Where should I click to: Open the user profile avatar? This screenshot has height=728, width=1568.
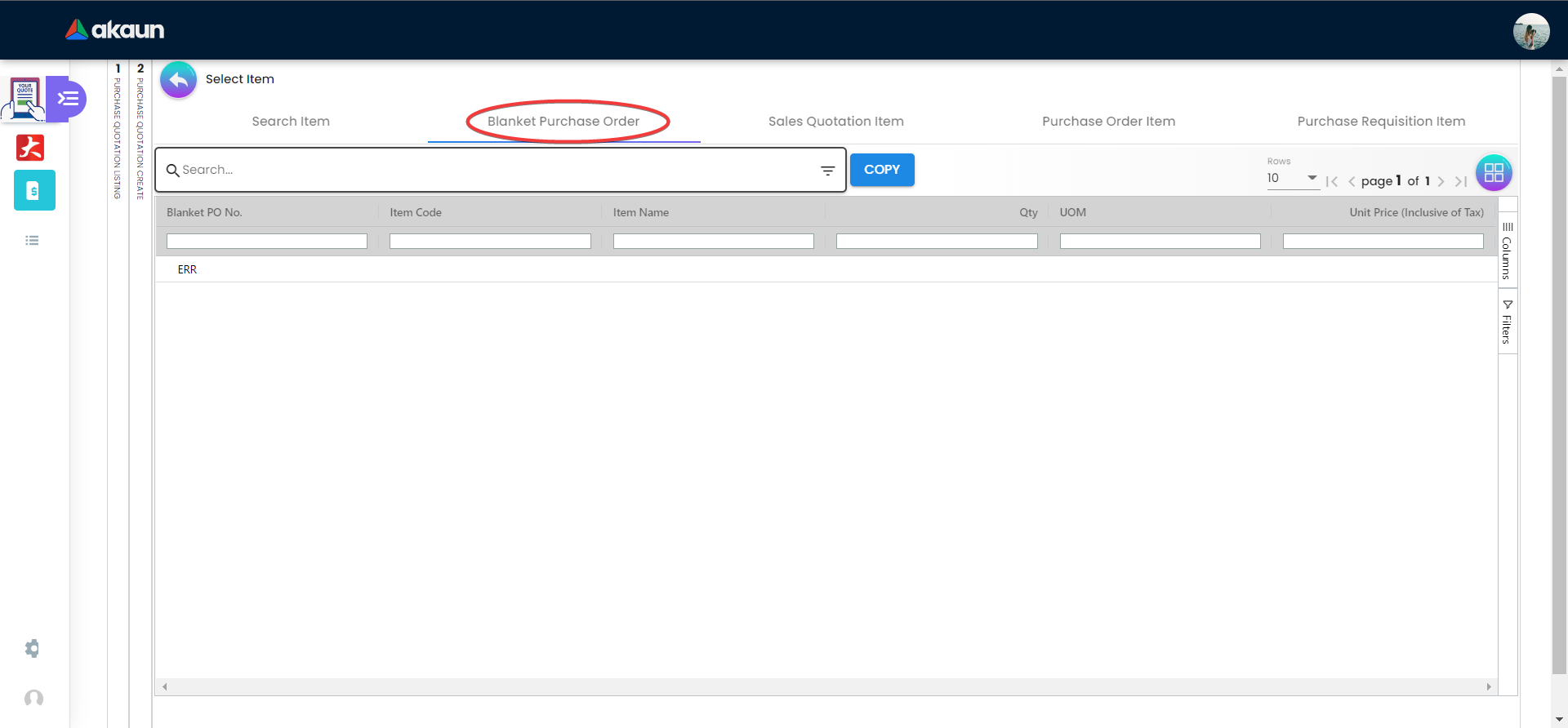pos(1531,32)
